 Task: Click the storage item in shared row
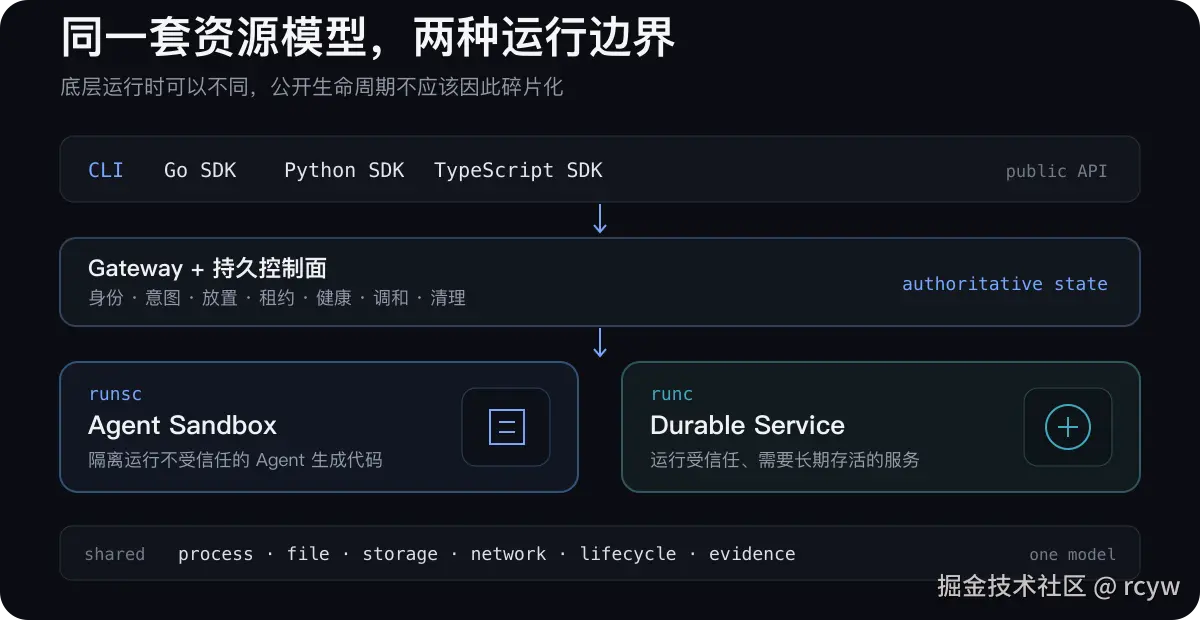click(400, 554)
